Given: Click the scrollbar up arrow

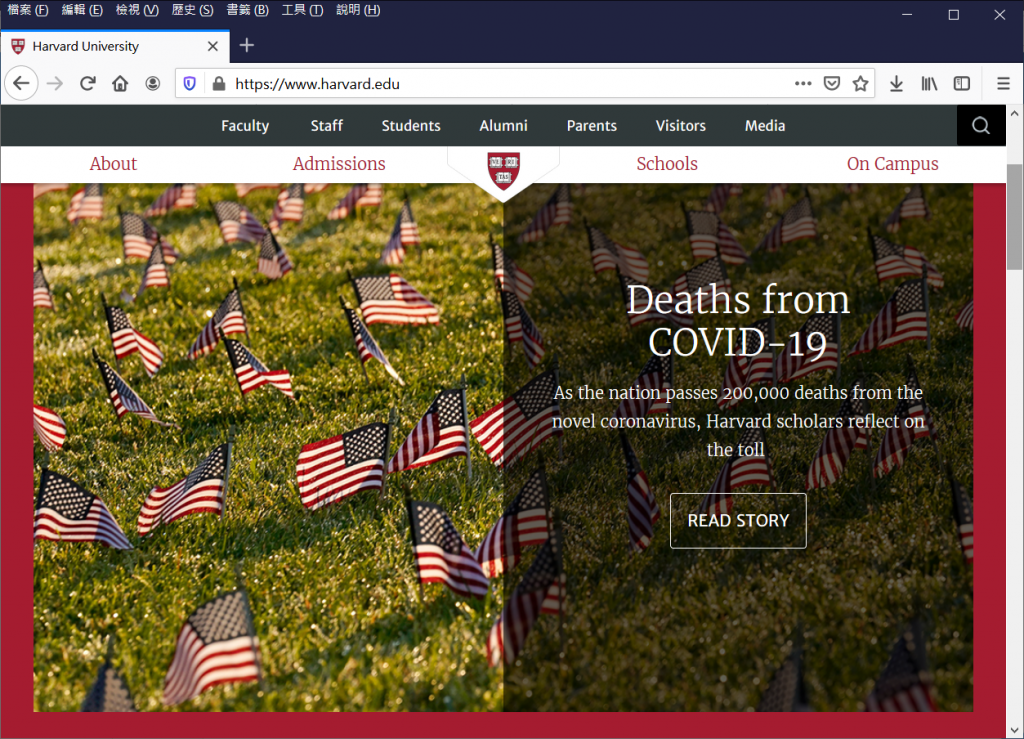Looking at the screenshot, I should pyautogui.click(x=1014, y=113).
